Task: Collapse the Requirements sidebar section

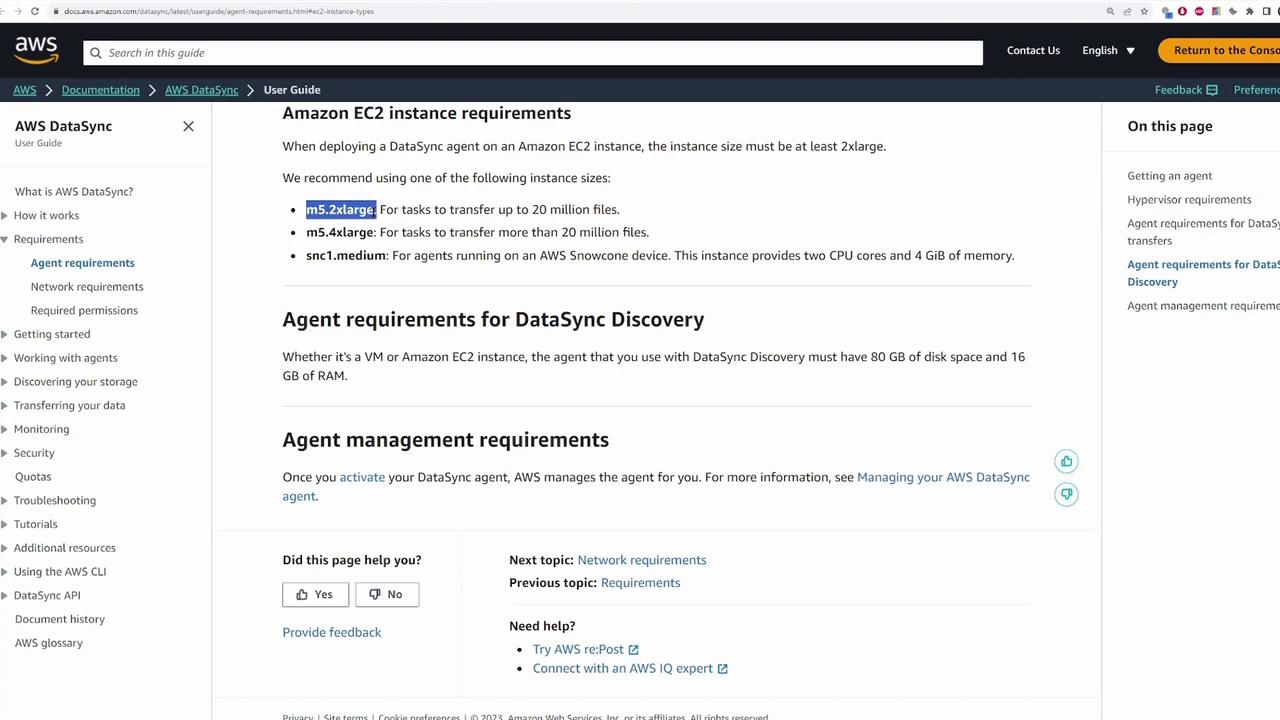Action: coord(6,239)
